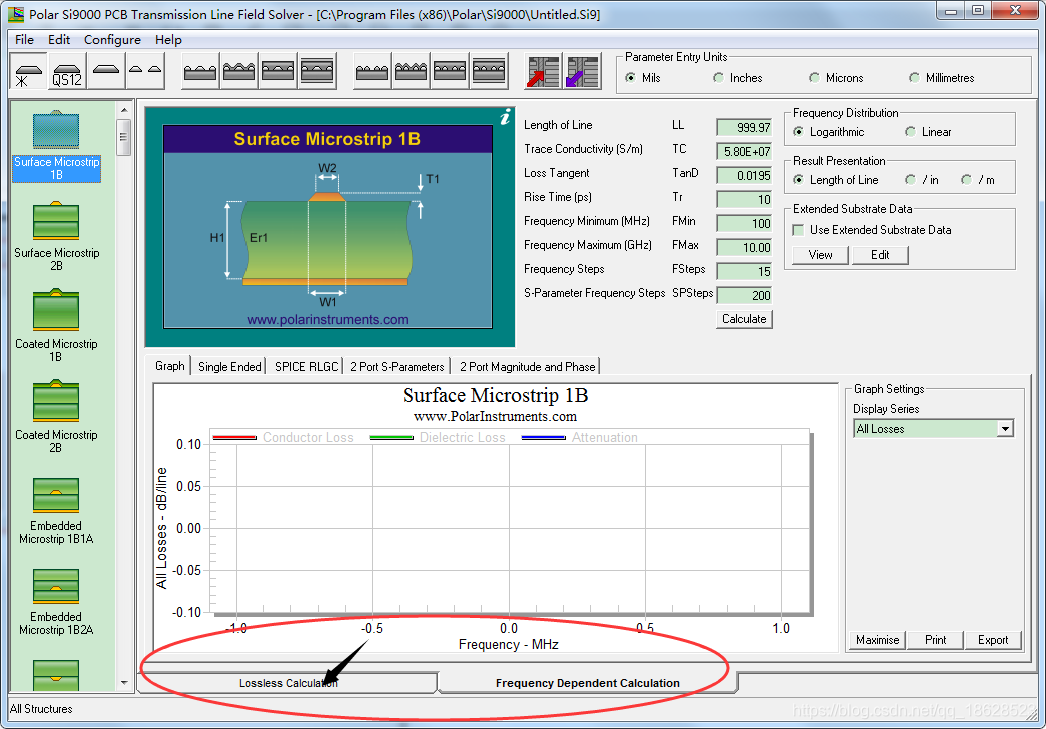Viewport: 1046px width, 729px height.
Task: Select the all-structures filter icon with asterisk
Action: tap(29, 71)
